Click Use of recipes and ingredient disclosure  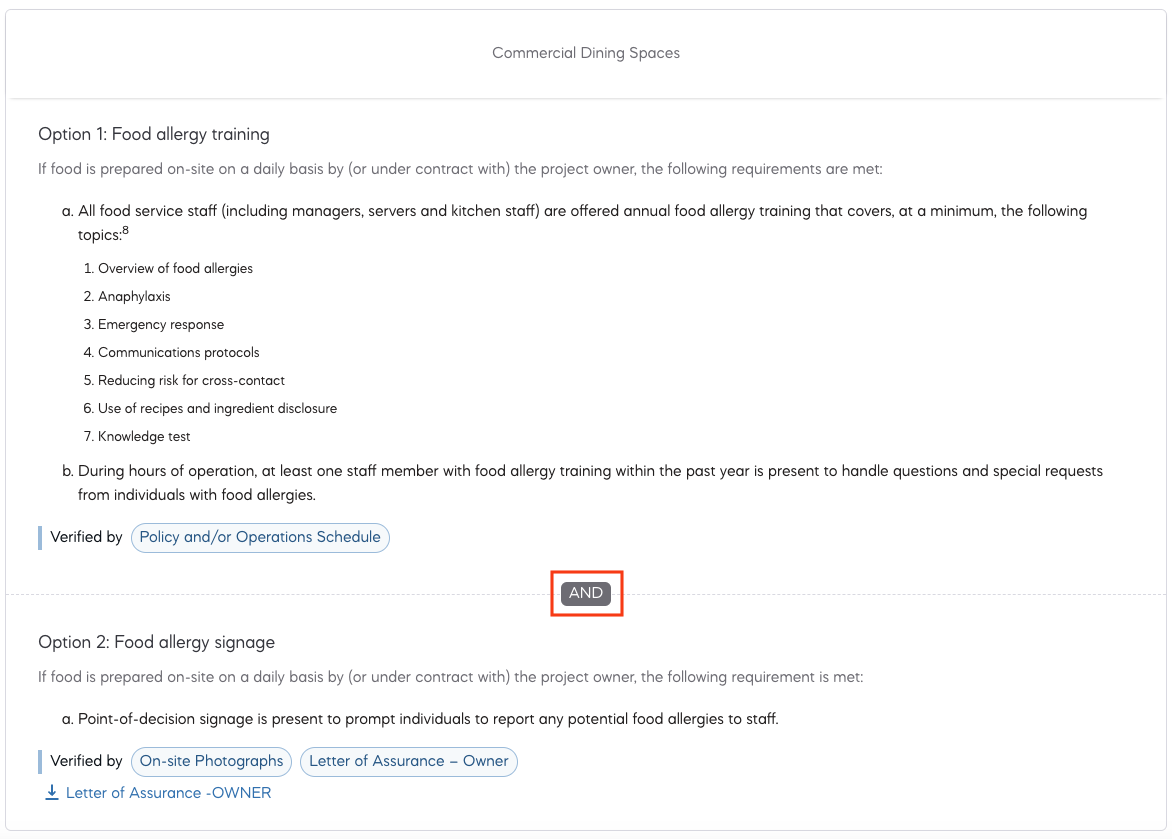point(217,409)
